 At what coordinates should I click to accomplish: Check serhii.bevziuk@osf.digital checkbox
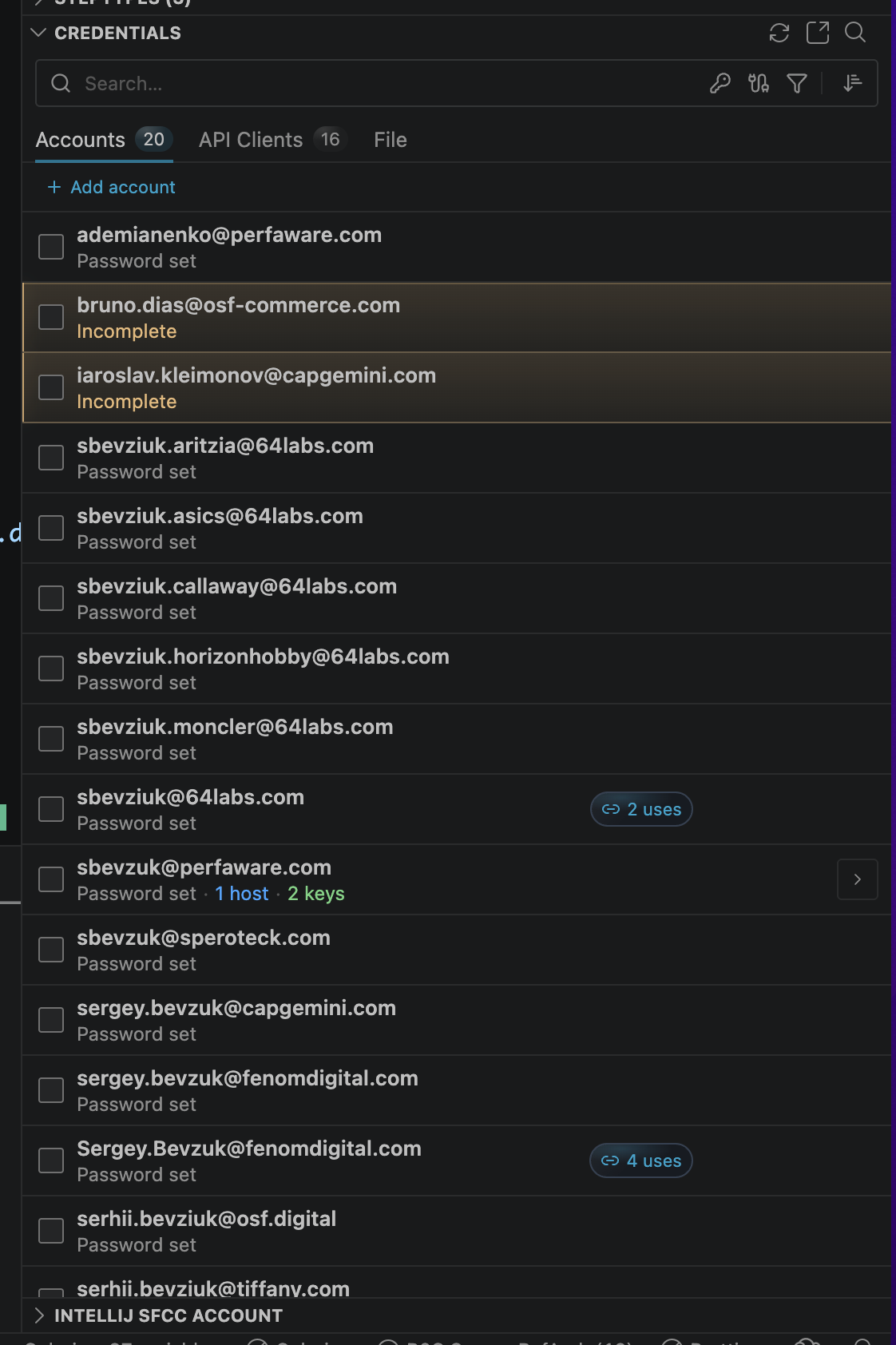pyautogui.click(x=51, y=1231)
